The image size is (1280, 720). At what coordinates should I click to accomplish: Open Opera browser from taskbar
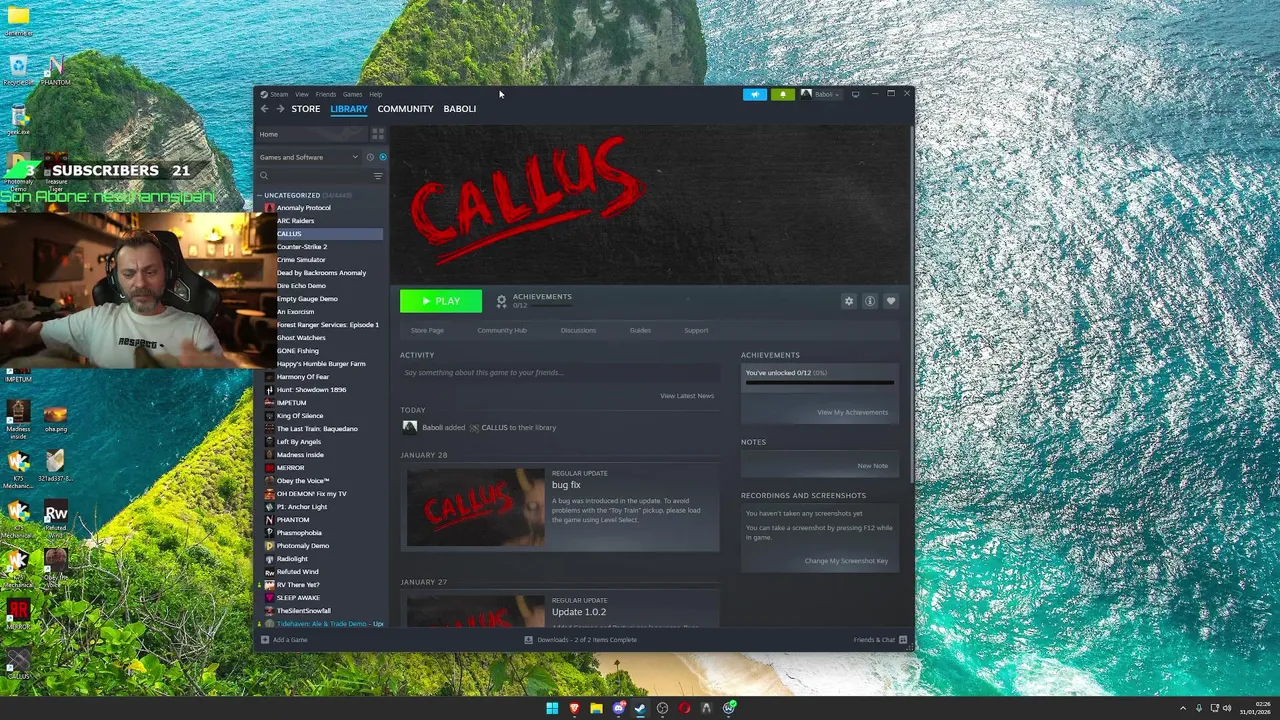click(x=684, y=708)
